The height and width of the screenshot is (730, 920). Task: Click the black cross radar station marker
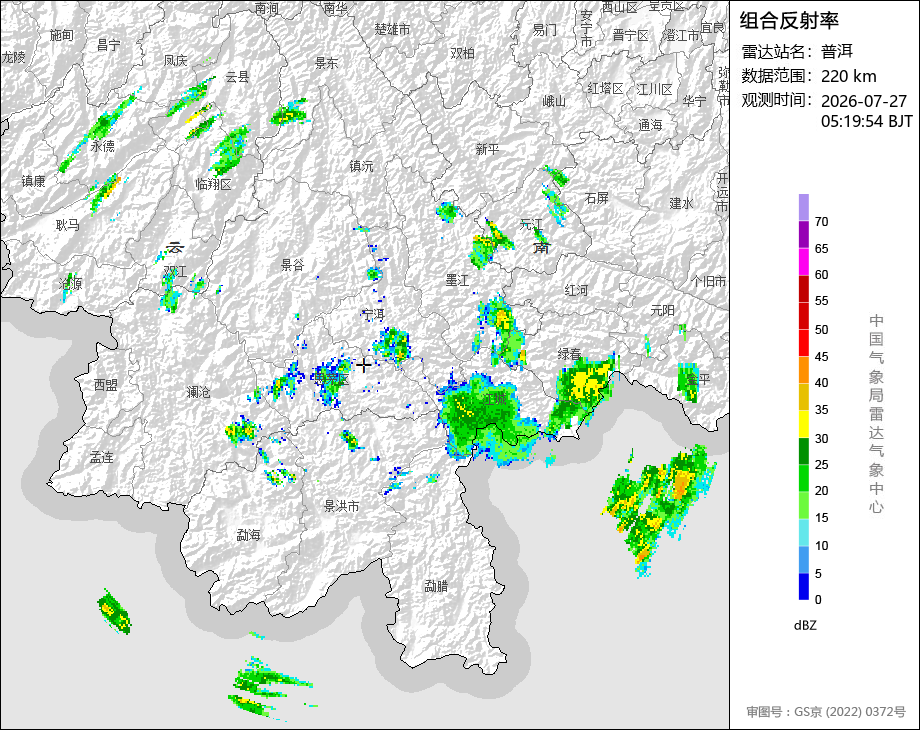tap(364, 365)
